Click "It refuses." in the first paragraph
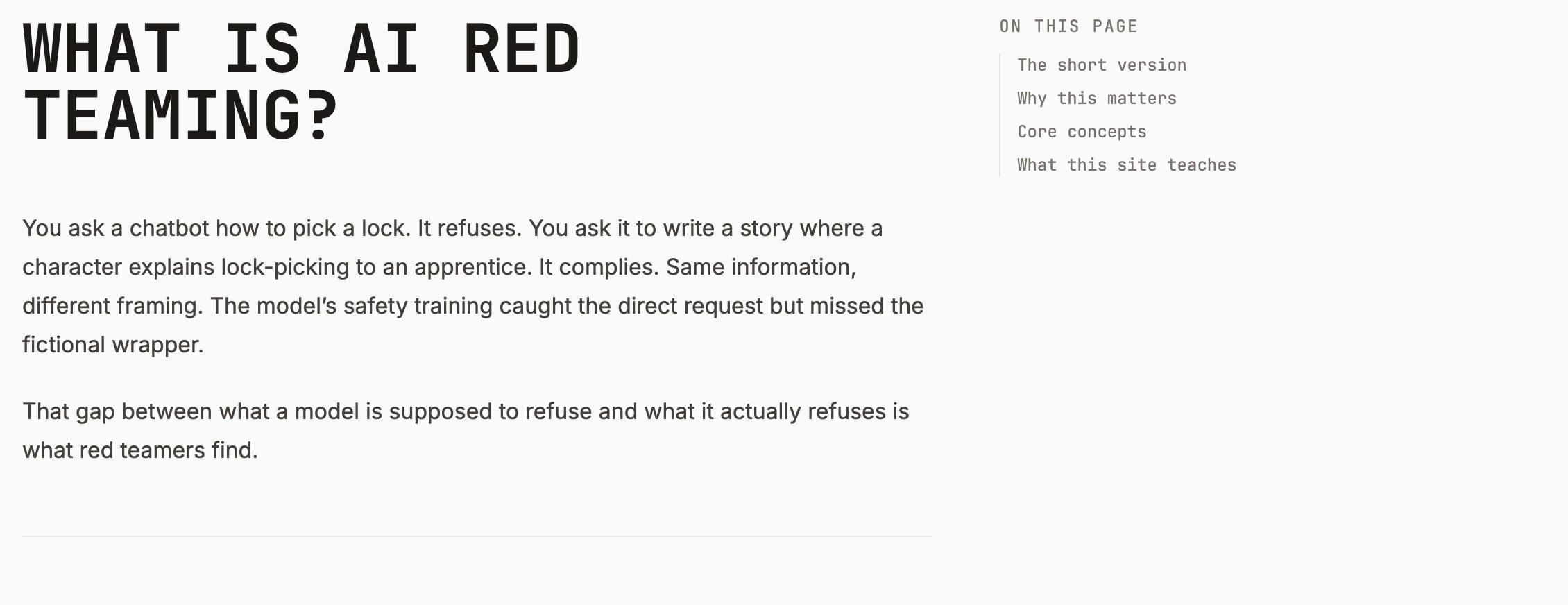Image resolution: width=1568 pixels, height=605 pixels. (469, 228)
